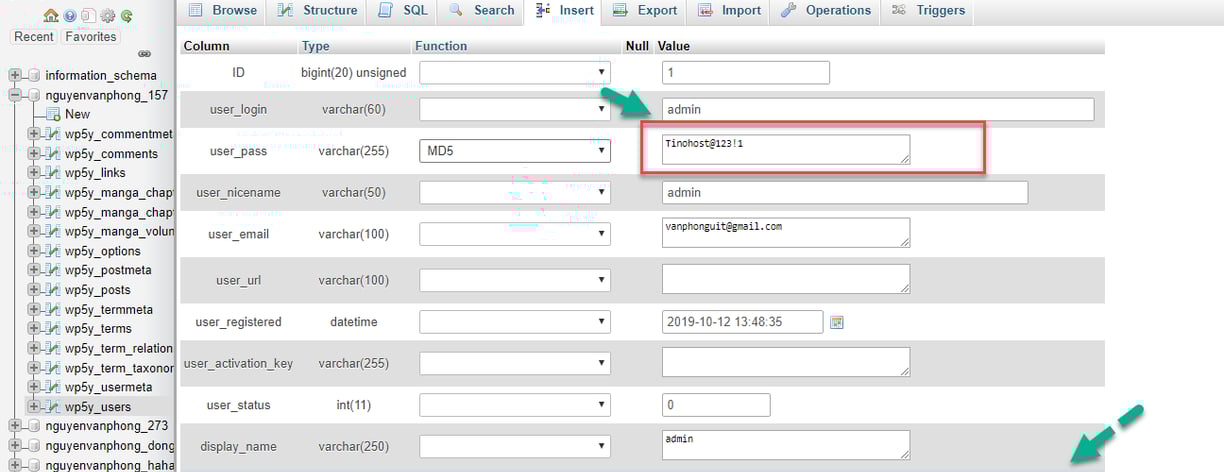
Task: Open the Search tab
Action: [x=481, y=11]
